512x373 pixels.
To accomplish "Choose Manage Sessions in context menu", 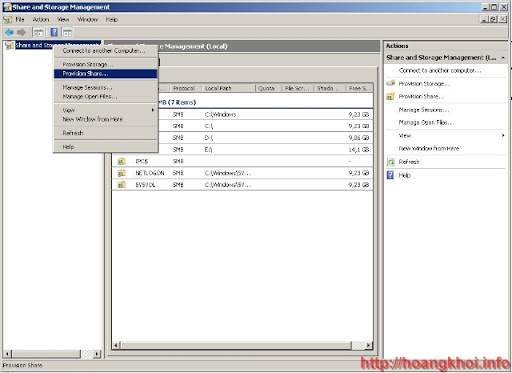I will pyautogui.click(x=105, y=88).
